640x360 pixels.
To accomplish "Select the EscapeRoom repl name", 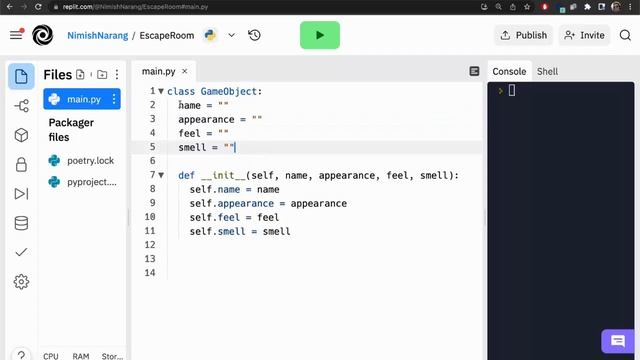I will click(167, 36).
